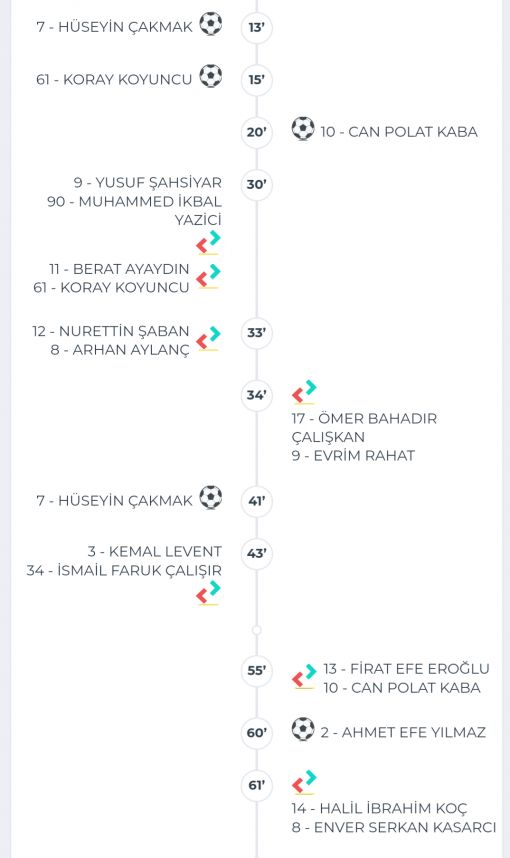Click the ball icon for Can Polat Kaba goal
510x858 pixels.
pyautogui.click(x=303, y=129)
